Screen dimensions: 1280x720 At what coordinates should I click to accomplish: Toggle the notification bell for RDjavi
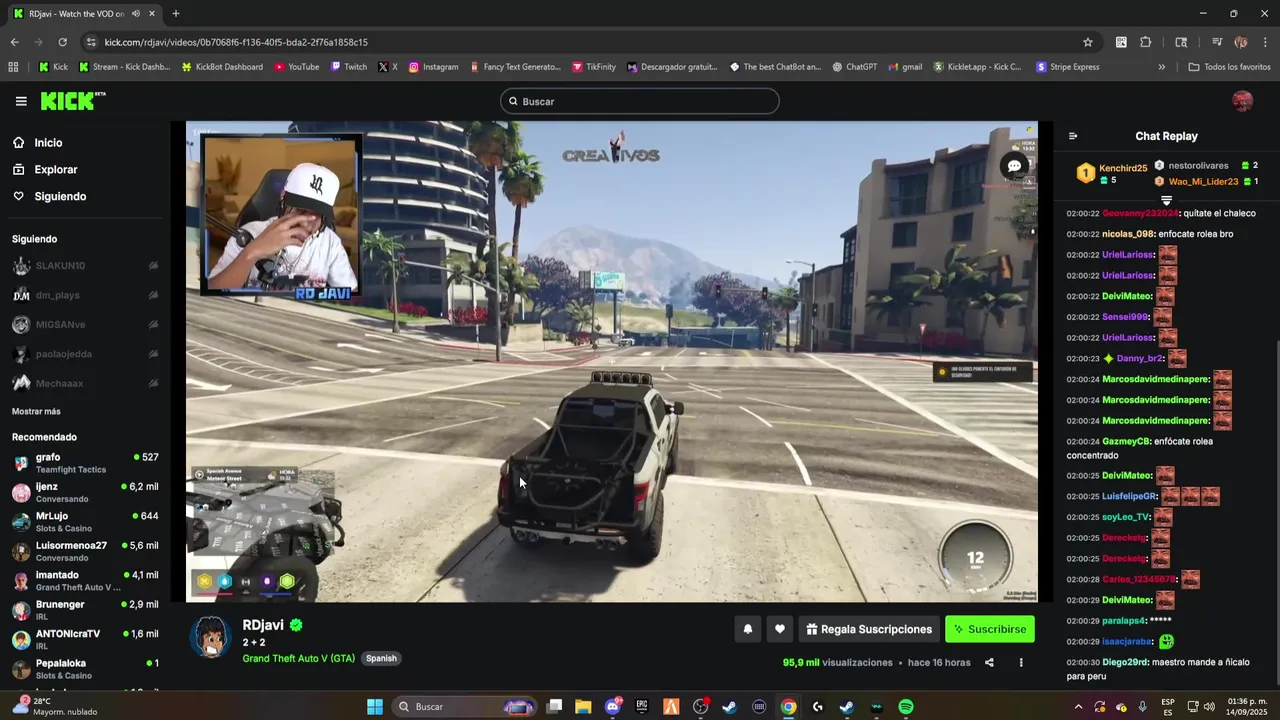pyautogui.click(x=747, y=629)
